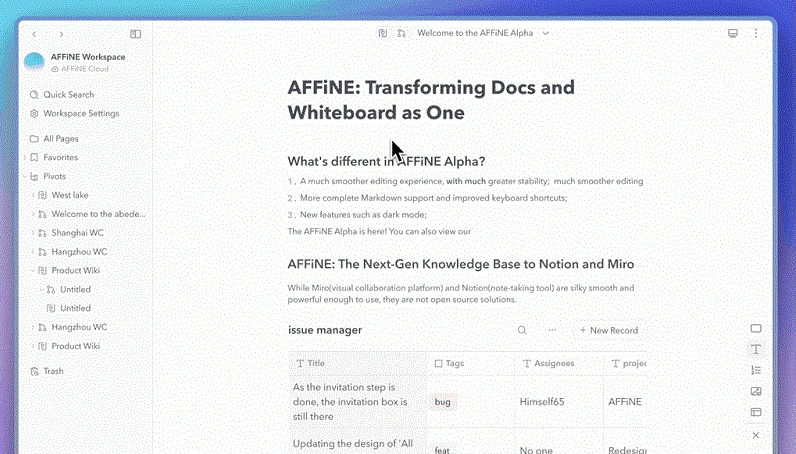Add a New Record to issue manager

pyautogui.click(x=607, y=330)
